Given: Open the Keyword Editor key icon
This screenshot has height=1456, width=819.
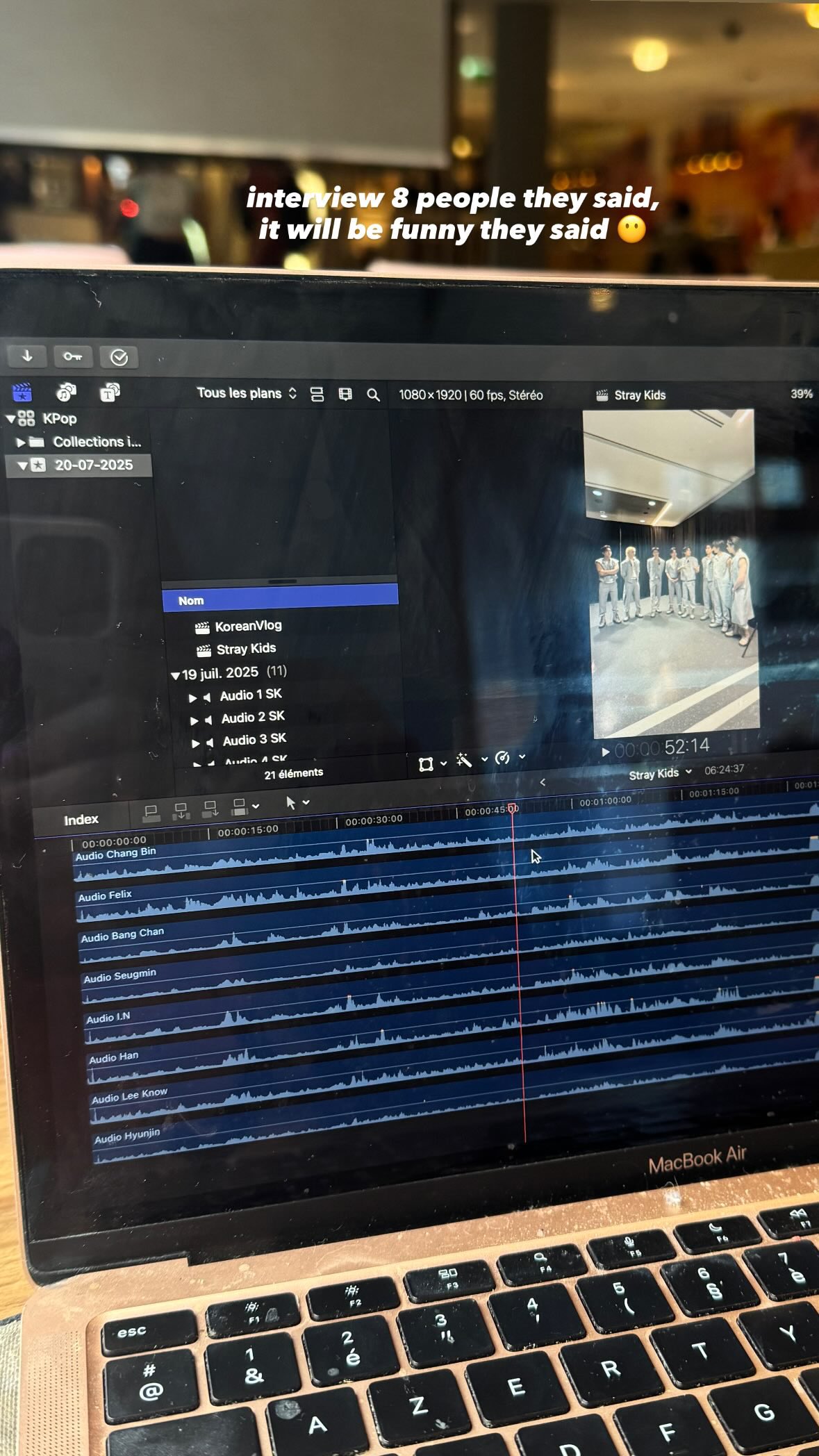Looking at the screenshot, I should click(73, 357).
